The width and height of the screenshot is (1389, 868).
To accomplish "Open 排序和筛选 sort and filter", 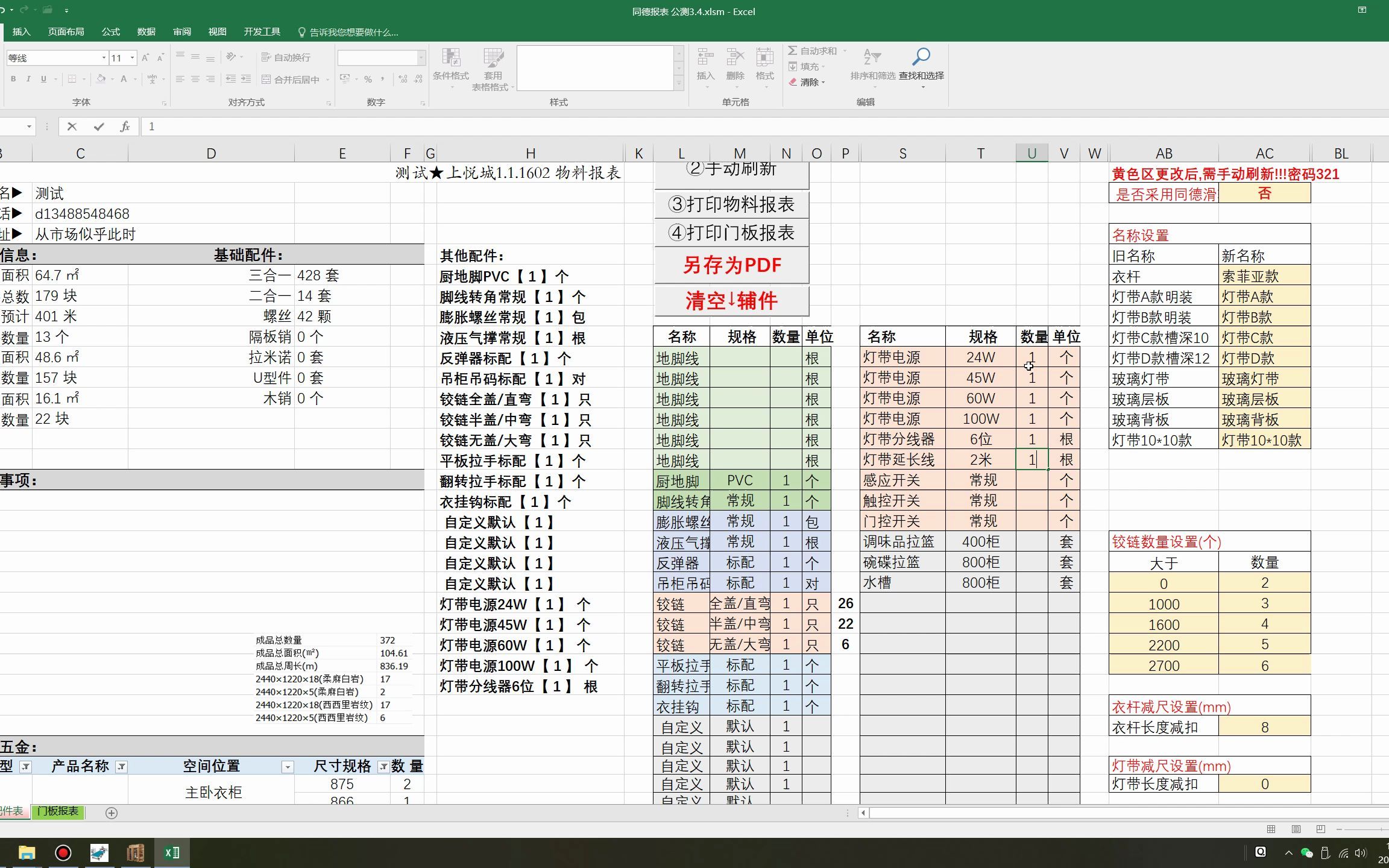I will [872, 68].
